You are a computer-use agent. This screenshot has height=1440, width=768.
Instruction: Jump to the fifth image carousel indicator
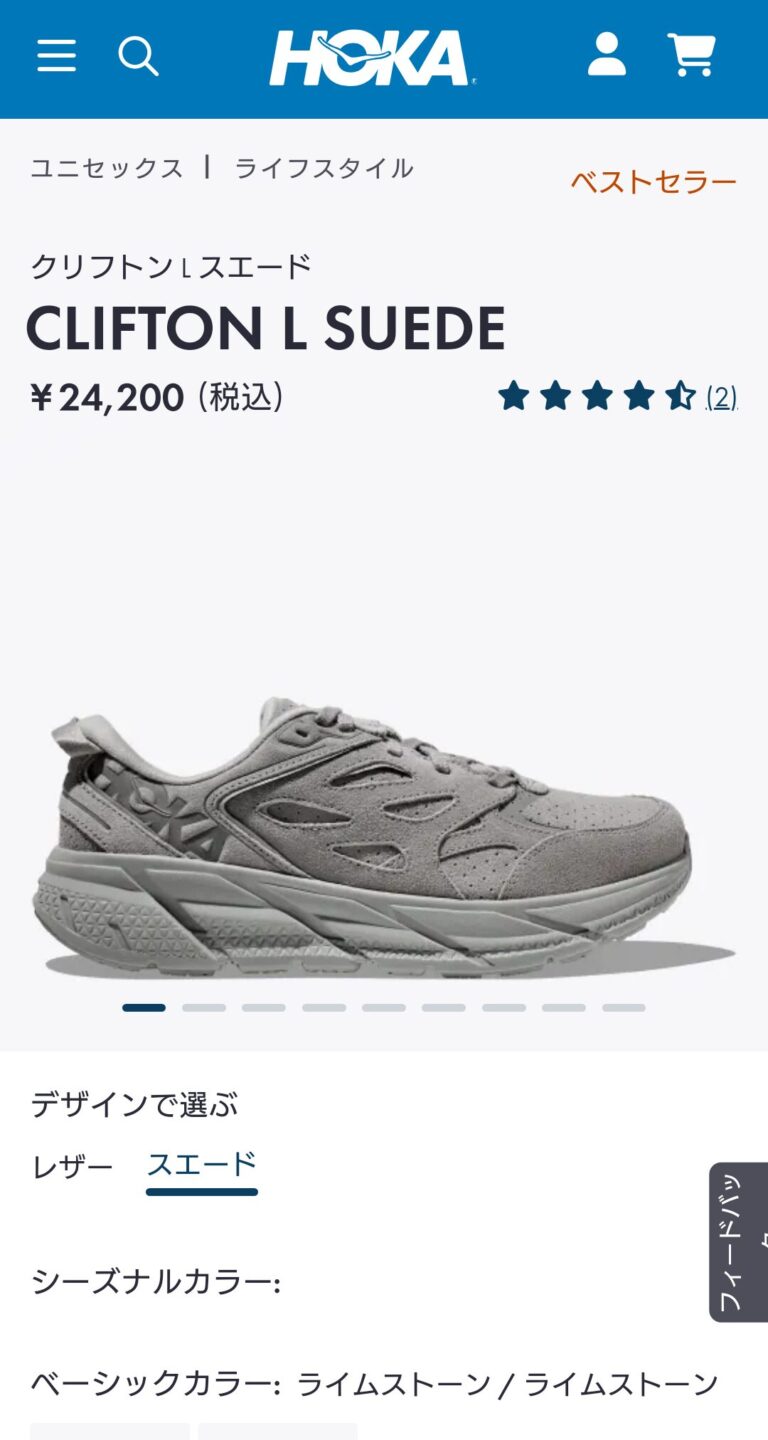[x=384, y=1008]
